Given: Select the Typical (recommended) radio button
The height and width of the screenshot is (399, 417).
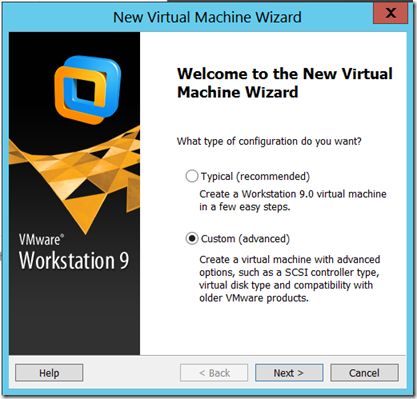Looking at the screenshot, I should [x=192, y=176].
